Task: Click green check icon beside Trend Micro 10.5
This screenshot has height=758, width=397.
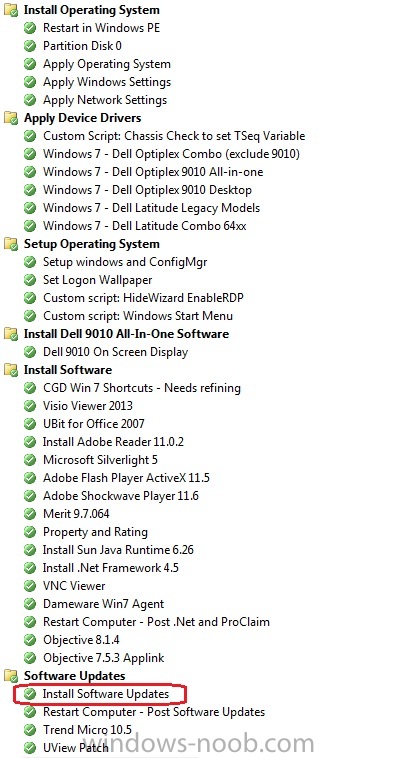Action: (30, 730)
